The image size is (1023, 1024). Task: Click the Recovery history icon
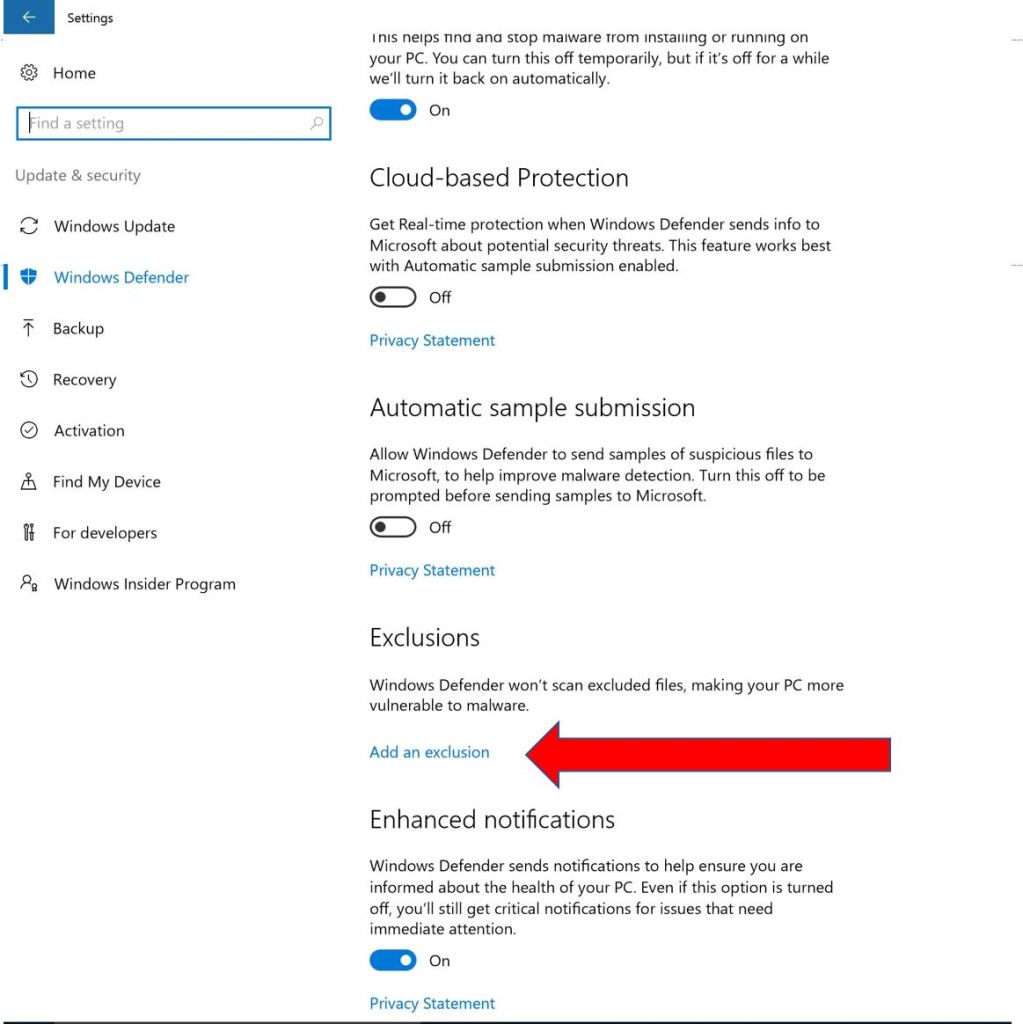pyautogui.click(x=29, y=379)
